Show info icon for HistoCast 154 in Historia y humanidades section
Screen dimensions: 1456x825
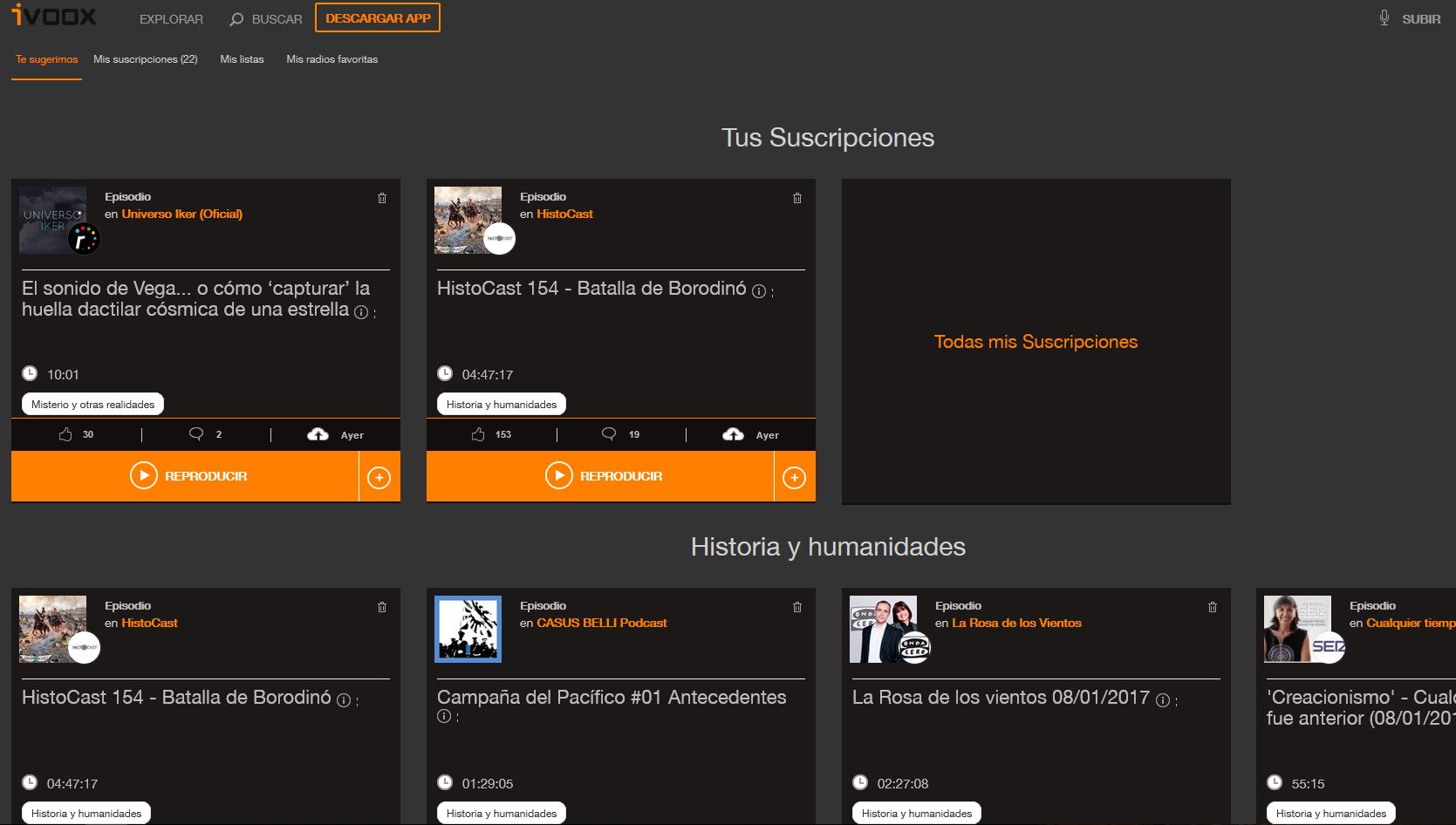[x=344, y=700]
